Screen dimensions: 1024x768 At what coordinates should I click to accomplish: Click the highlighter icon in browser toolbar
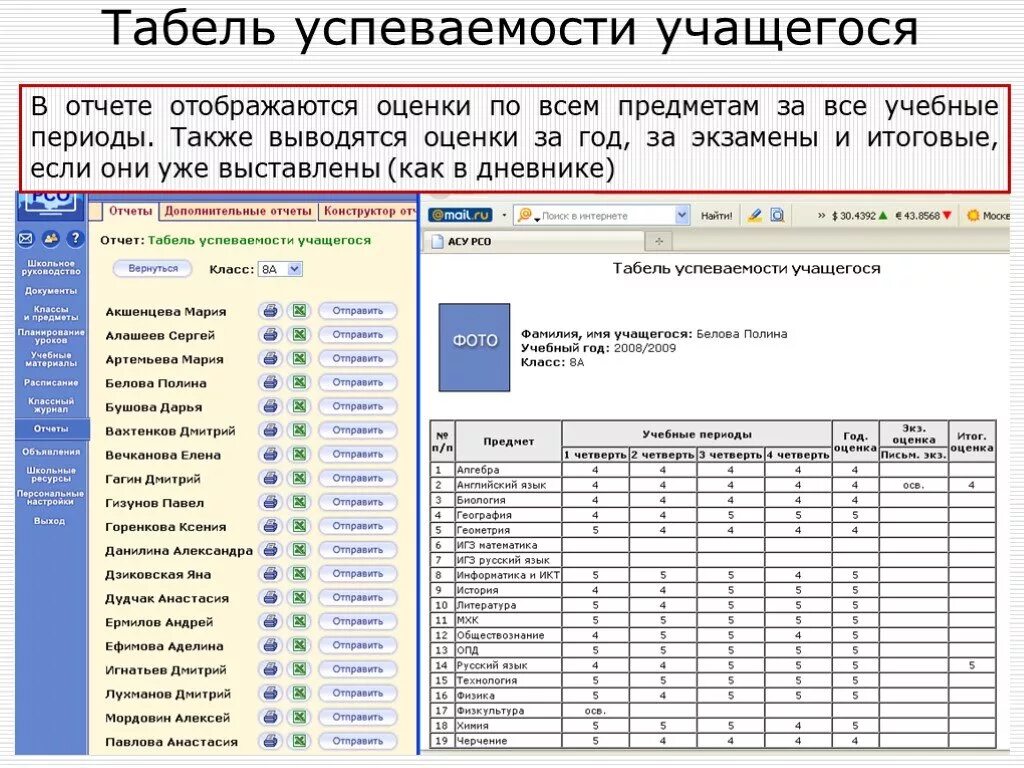click(x=755, y=215)
